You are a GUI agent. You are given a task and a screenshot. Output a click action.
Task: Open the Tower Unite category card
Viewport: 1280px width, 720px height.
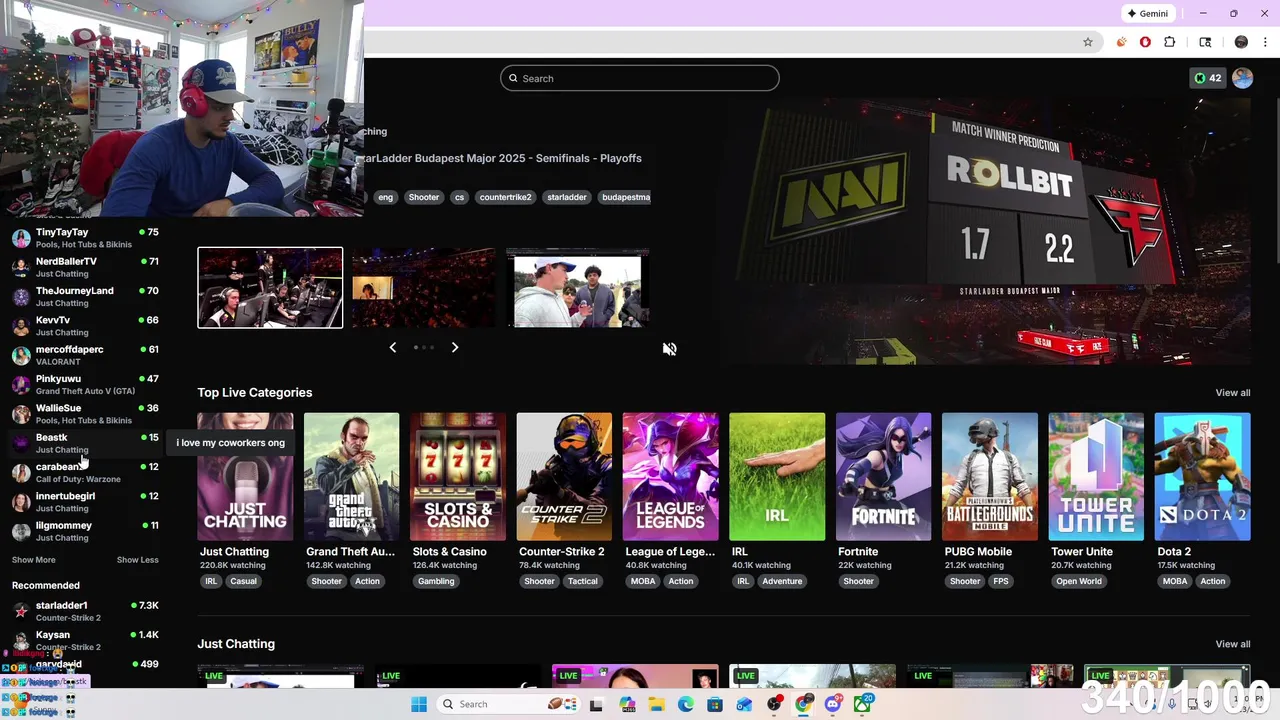coord(1096,477)
